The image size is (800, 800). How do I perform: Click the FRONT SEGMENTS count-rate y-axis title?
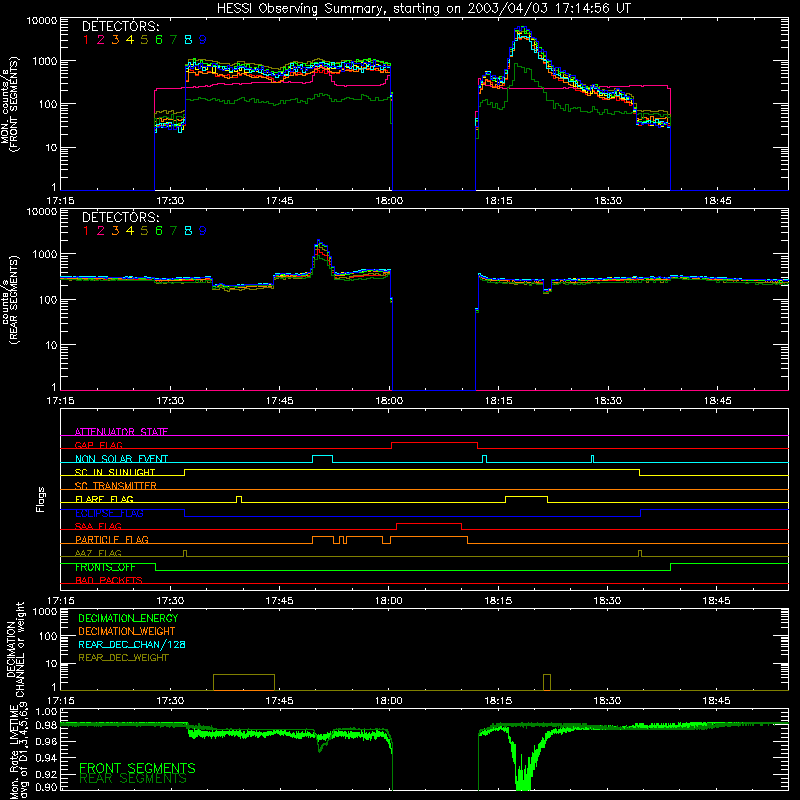(9, 104)
